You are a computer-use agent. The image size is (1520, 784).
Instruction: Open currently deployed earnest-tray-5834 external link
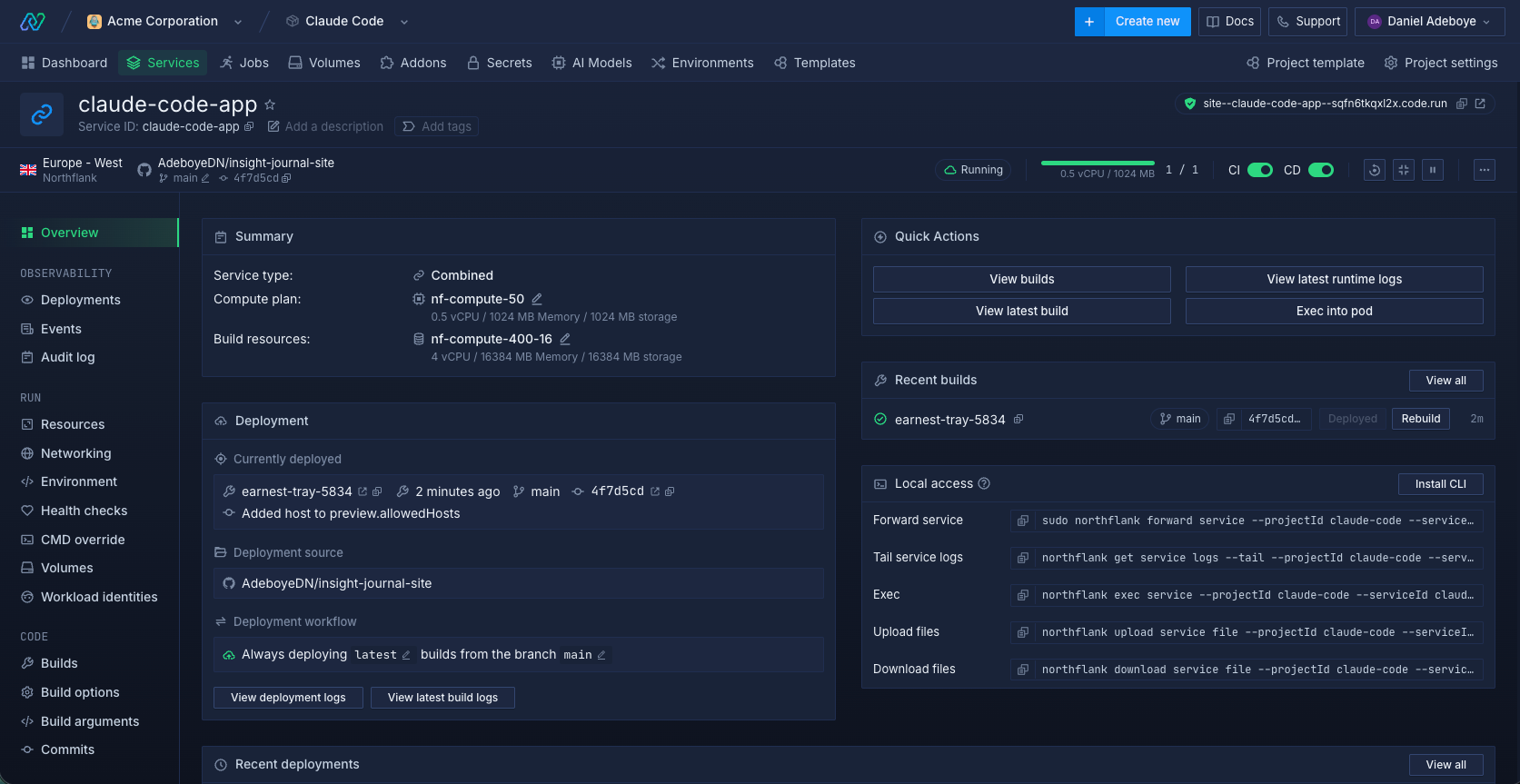point(363,491)
